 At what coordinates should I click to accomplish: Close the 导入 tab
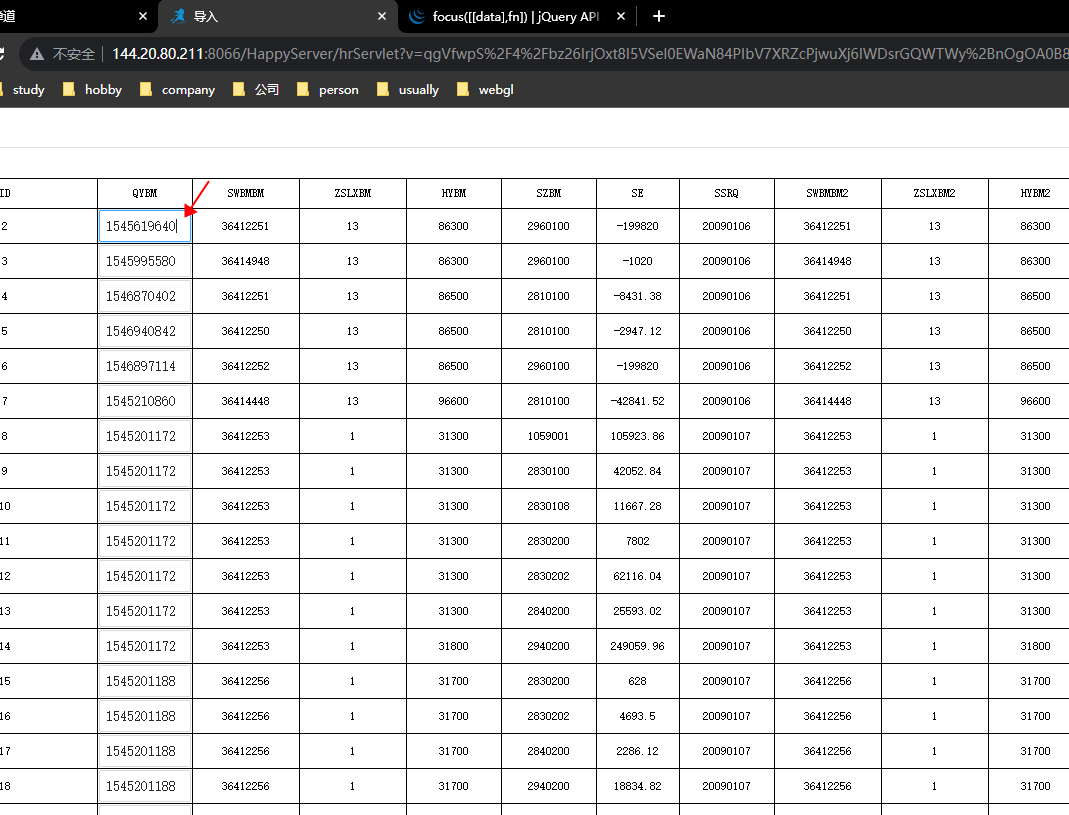click(381, 17)
